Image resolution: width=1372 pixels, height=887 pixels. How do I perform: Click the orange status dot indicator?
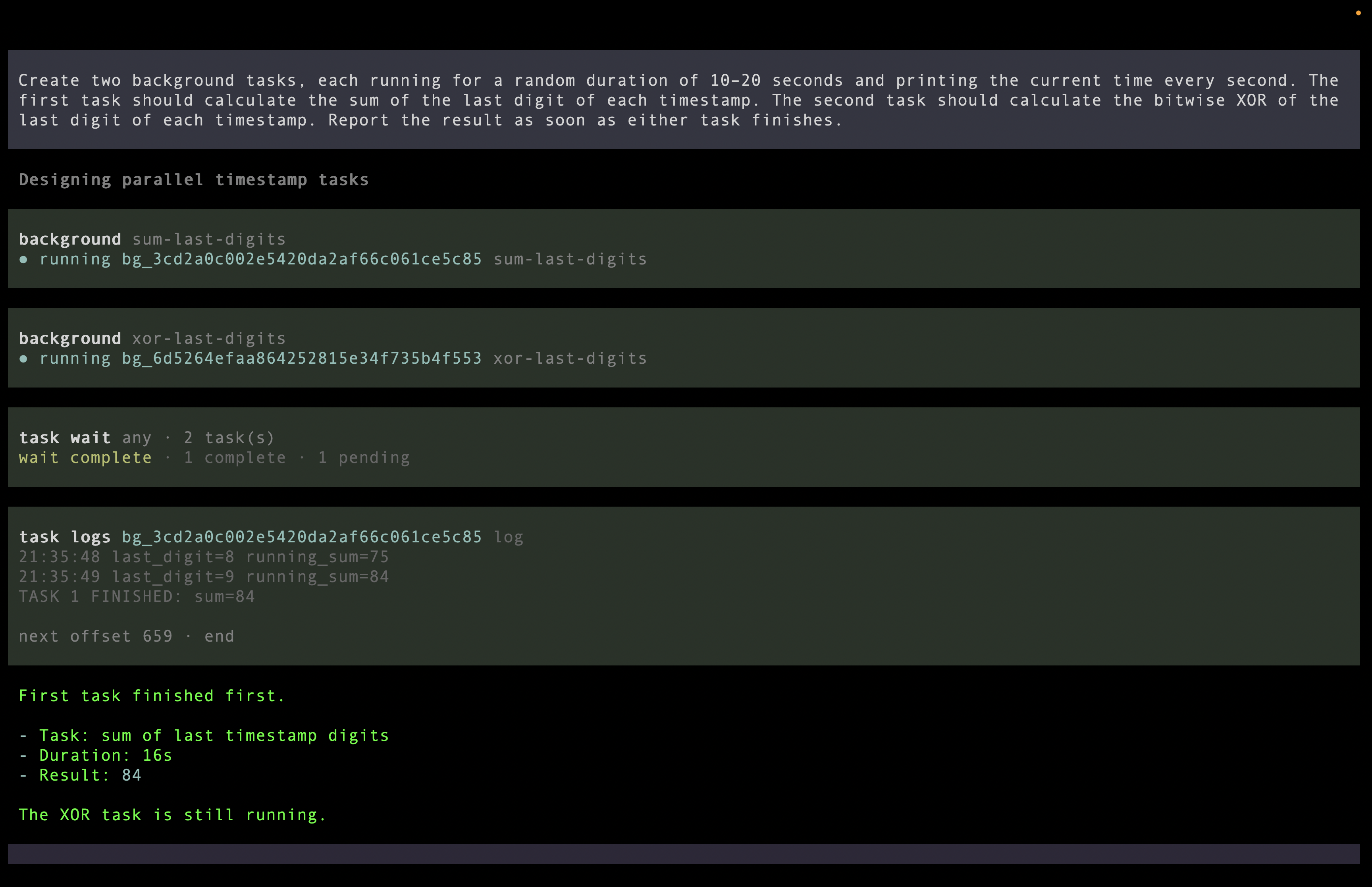pyautogui.click(x=1358, y=13)
